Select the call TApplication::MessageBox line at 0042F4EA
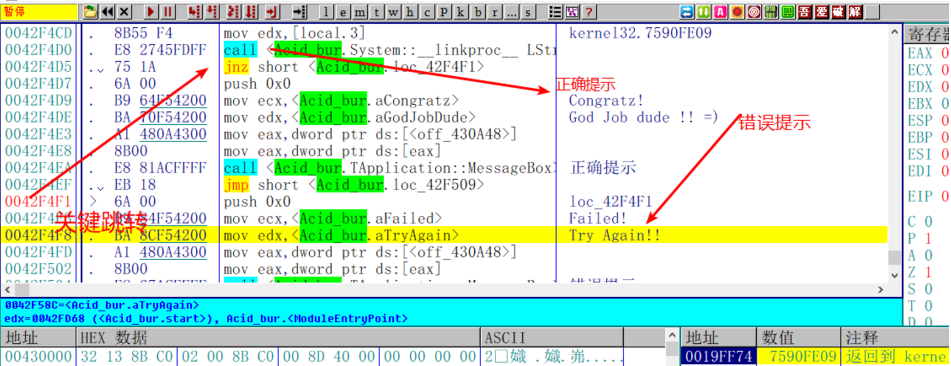 tap(389, 168)
